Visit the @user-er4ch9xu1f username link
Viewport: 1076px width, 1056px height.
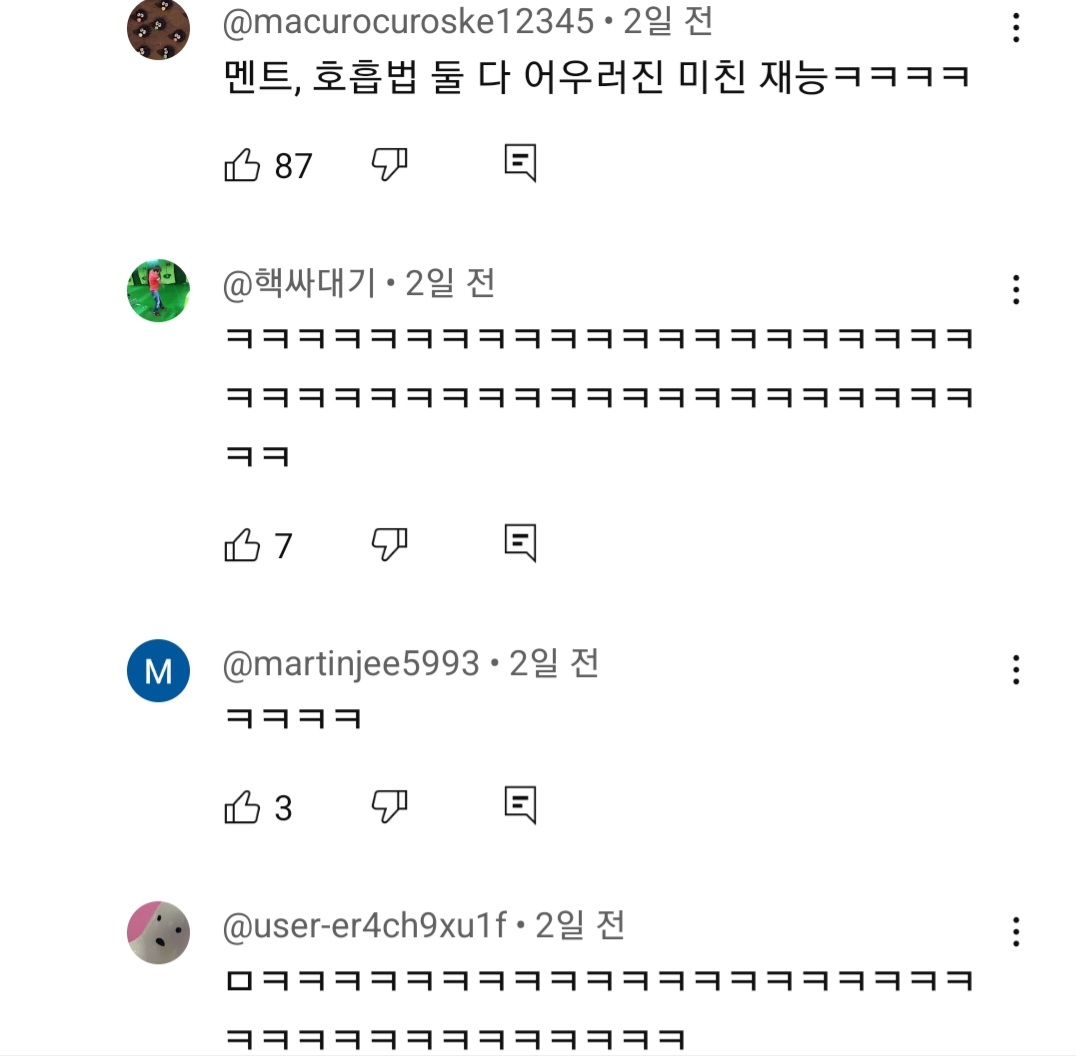365,926
